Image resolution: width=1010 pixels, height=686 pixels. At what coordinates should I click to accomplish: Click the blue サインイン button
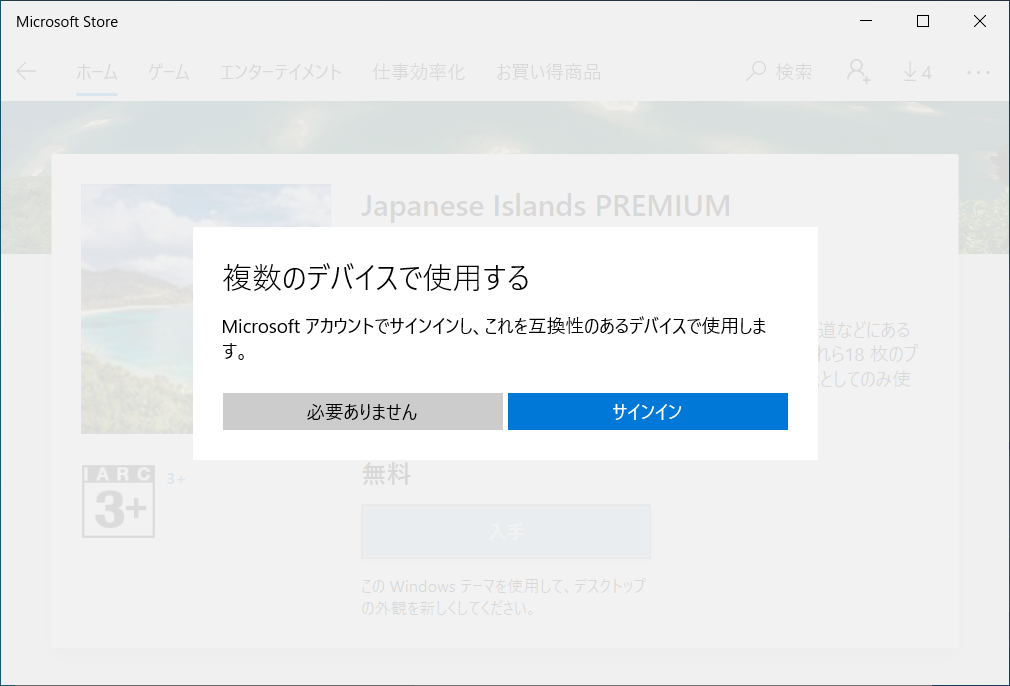(647, 411)
